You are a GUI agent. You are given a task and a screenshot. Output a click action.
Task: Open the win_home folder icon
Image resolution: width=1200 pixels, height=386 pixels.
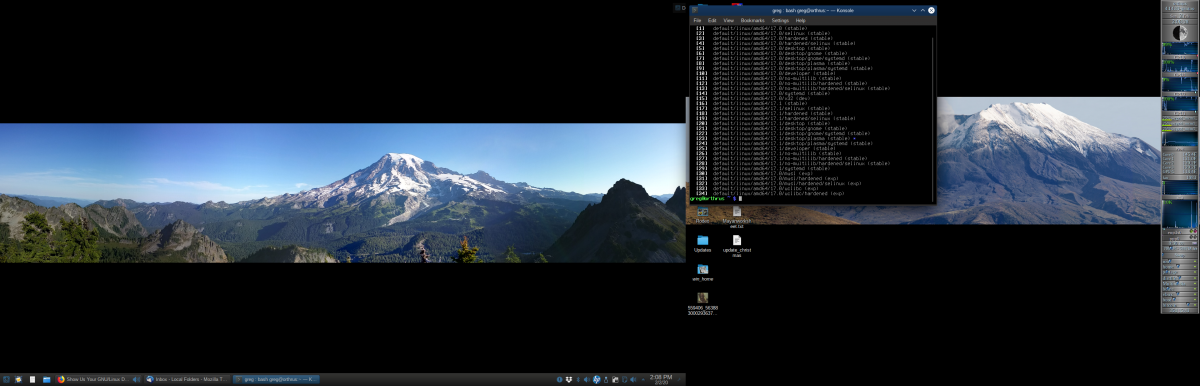pyautogui.click(x=702, y=272)
